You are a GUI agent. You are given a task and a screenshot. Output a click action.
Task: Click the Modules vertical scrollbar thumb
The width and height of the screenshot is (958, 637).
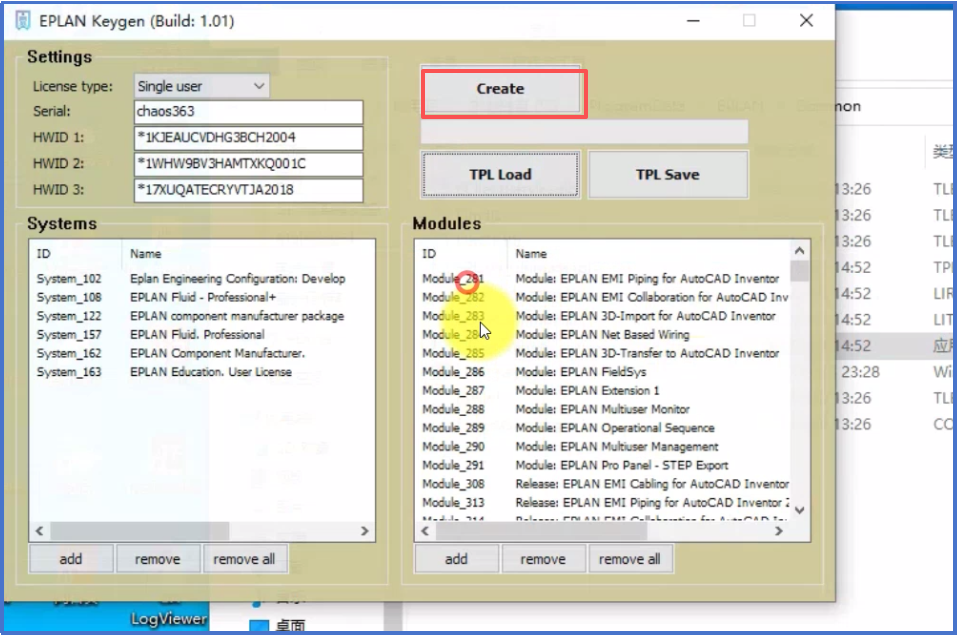pos(800,271)
